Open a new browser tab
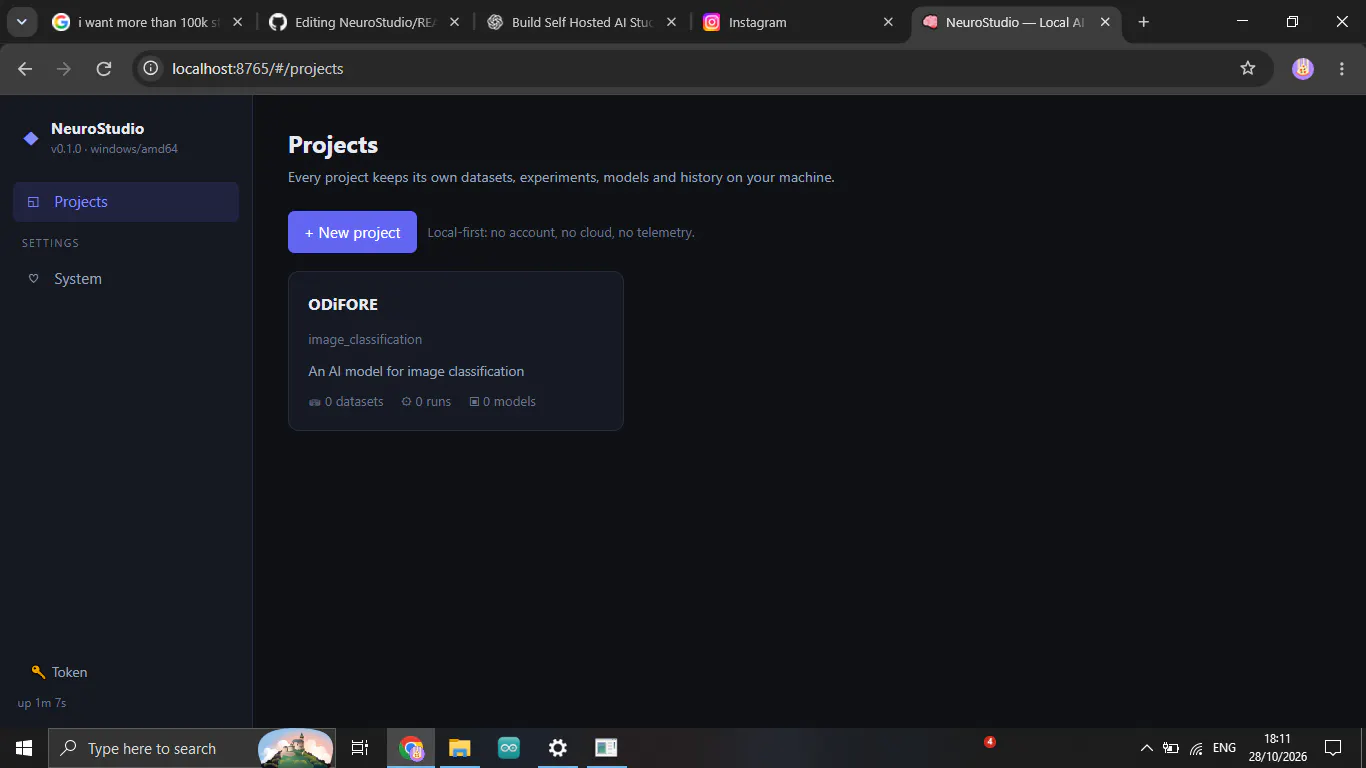This screenshot has height=768, width=1366. [1144, 22]
